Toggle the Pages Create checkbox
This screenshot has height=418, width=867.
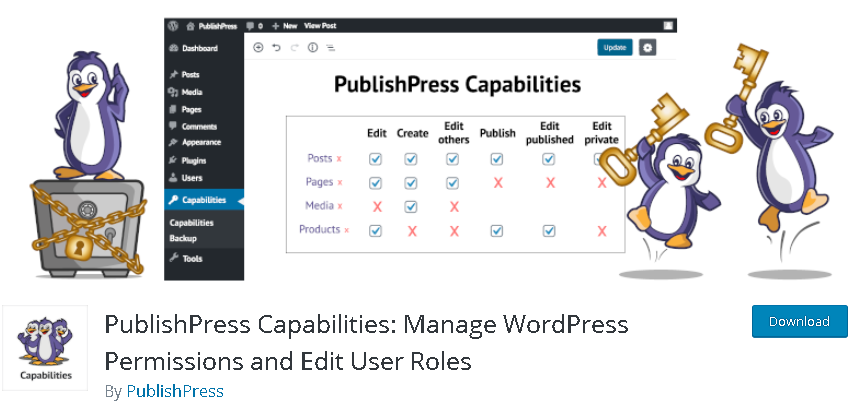coord(411,183)
